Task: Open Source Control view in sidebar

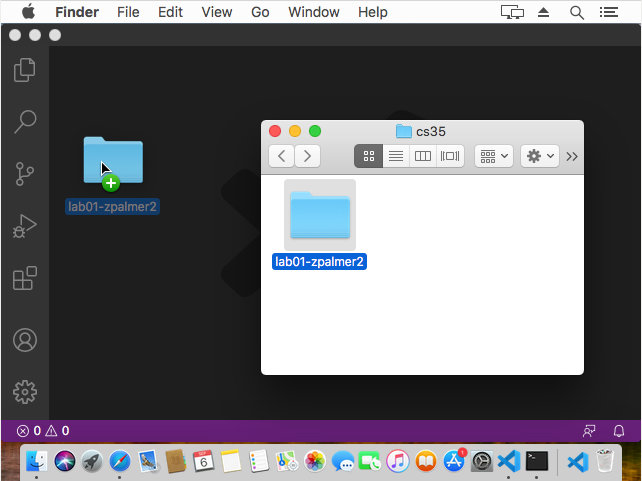Action: [x=25, y=175]
